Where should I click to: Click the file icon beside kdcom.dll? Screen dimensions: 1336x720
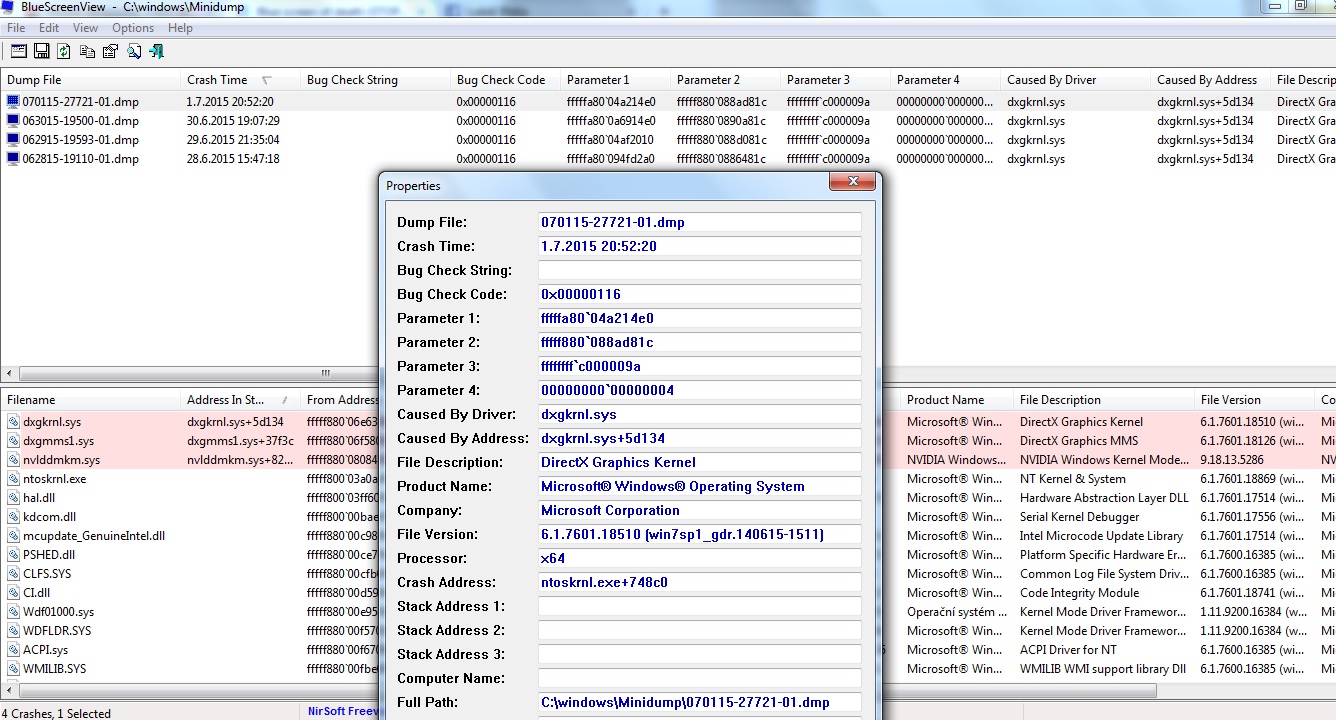click(13, 517)
